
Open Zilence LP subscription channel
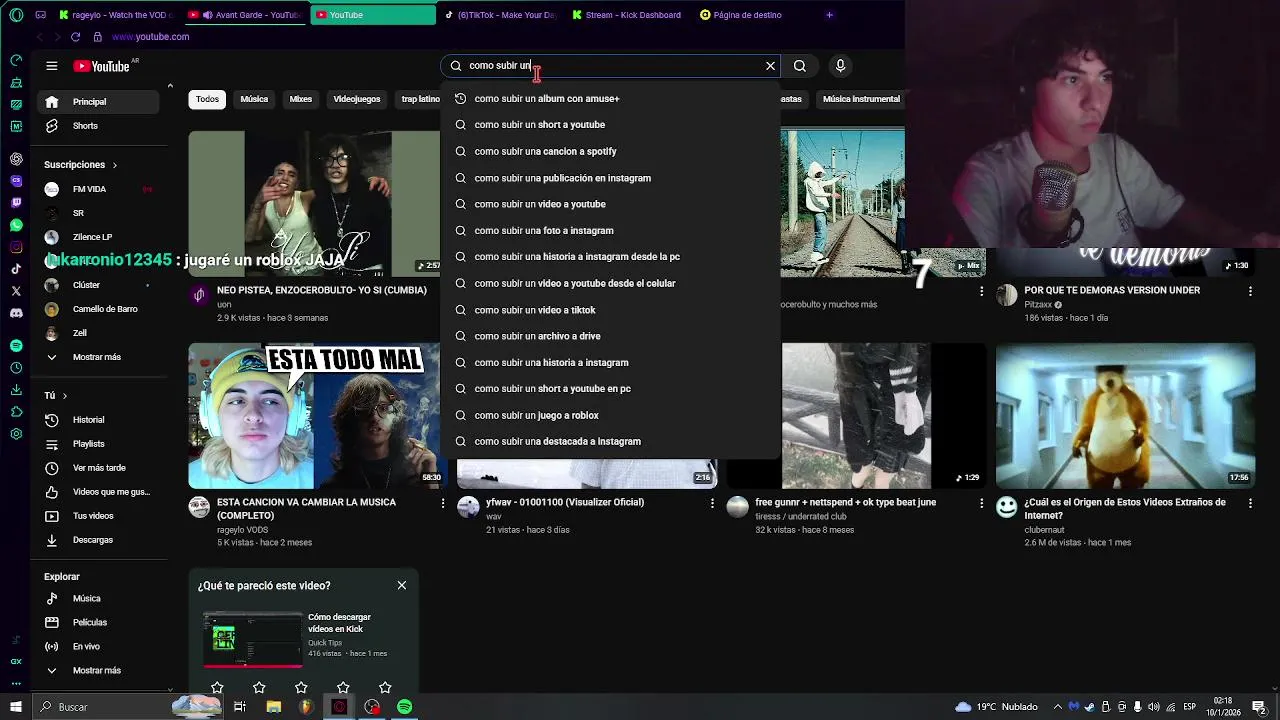coord(97,237)
